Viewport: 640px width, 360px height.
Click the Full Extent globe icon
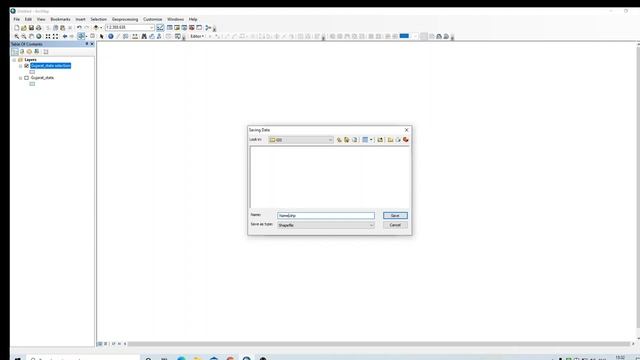39,36
